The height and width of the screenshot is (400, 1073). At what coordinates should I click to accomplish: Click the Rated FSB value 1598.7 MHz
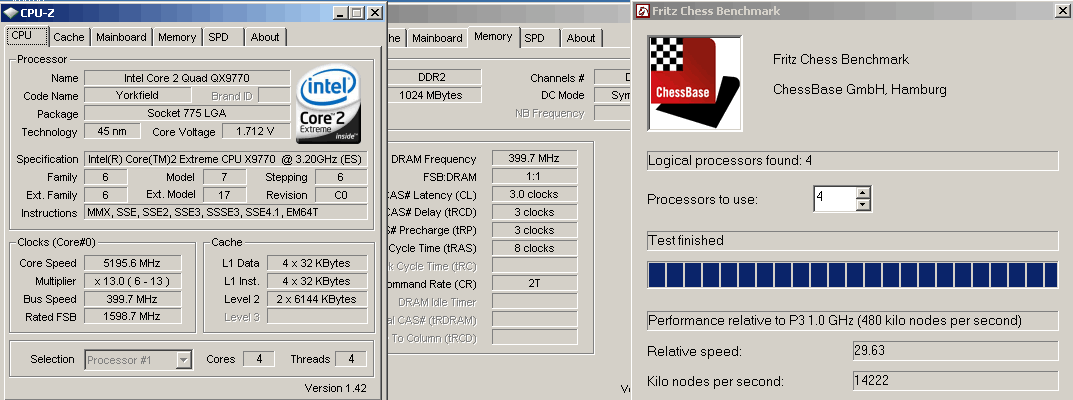[x=133, y=317]
